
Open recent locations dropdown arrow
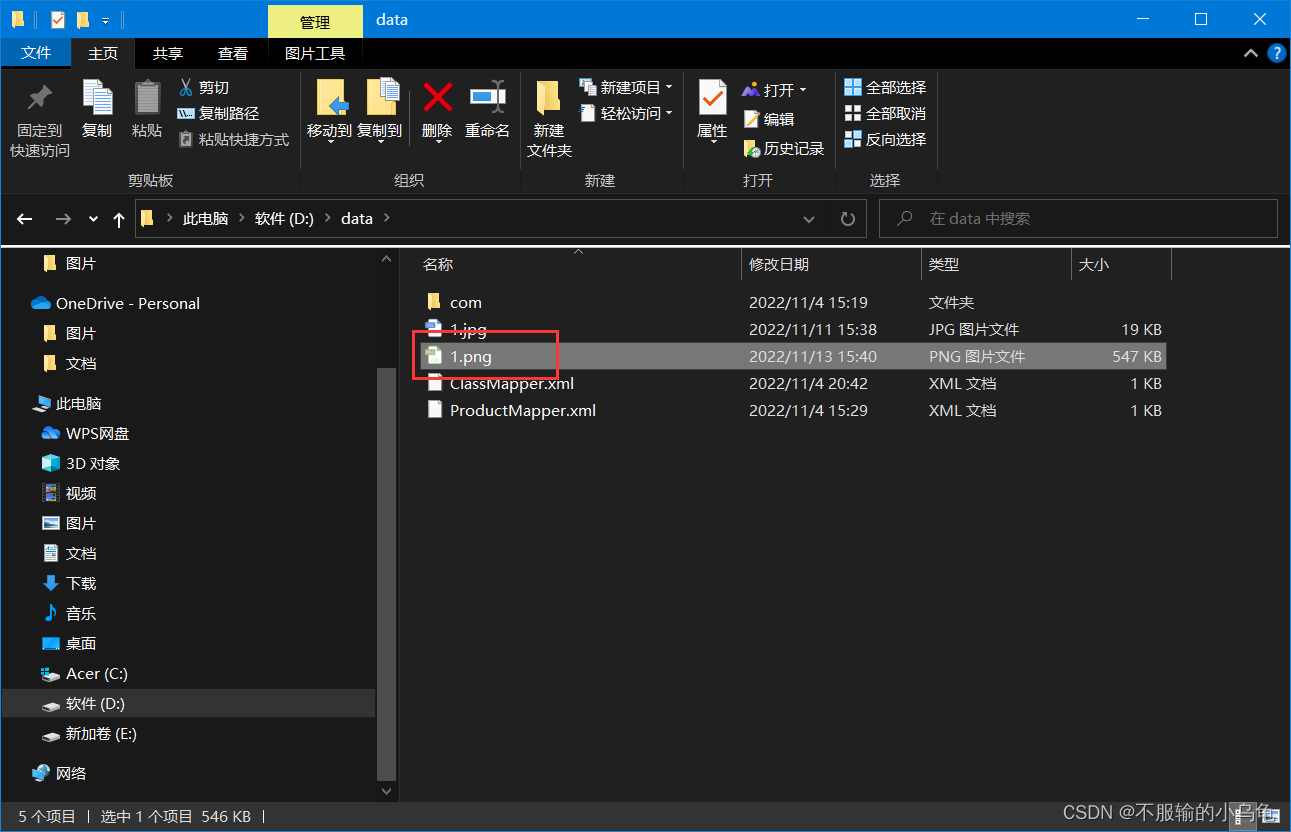pos(93,219)
